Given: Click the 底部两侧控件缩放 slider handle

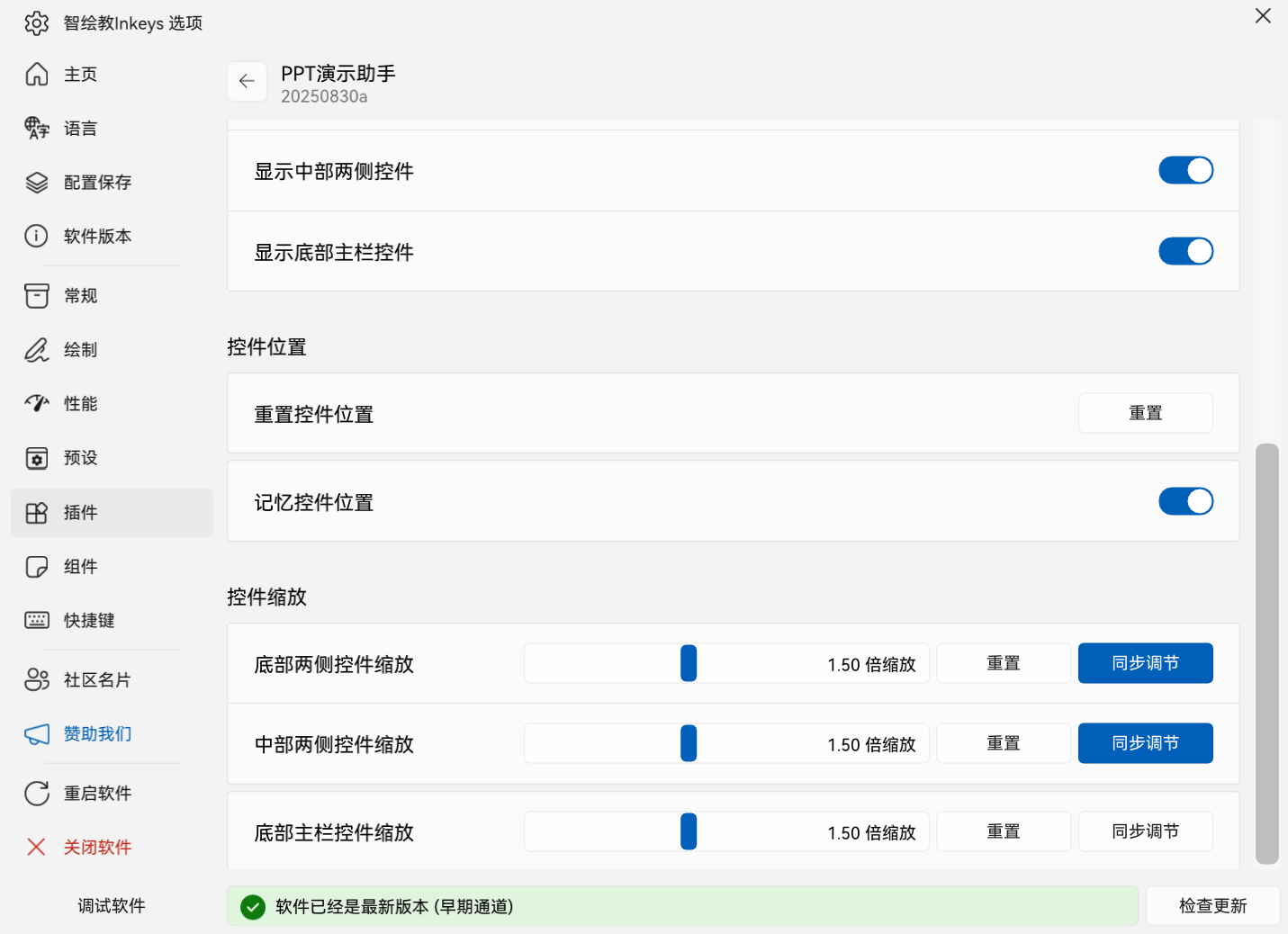Looking at the screenshot, I should [x=689, y=663].
